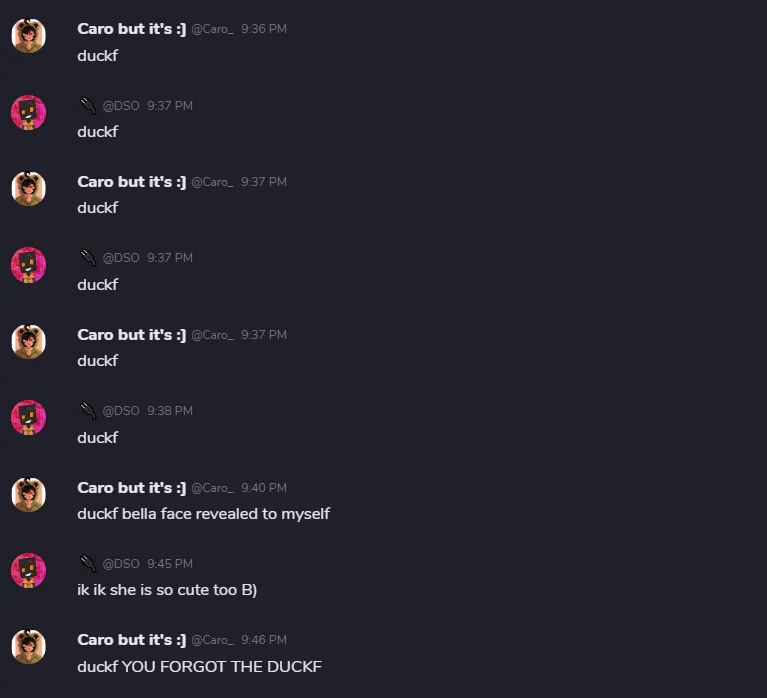Click the @Caro_ handle at 9:40 PM
The height and width of the screenshot is (698, 767).
coord(212,488)
